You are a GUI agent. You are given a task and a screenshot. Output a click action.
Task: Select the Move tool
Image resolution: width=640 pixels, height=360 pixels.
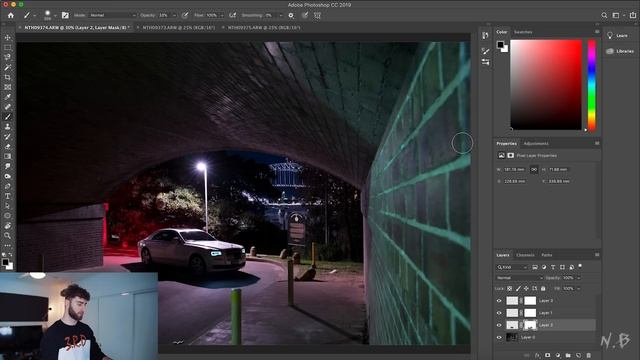pyautogui.click(x=7, y=38)
